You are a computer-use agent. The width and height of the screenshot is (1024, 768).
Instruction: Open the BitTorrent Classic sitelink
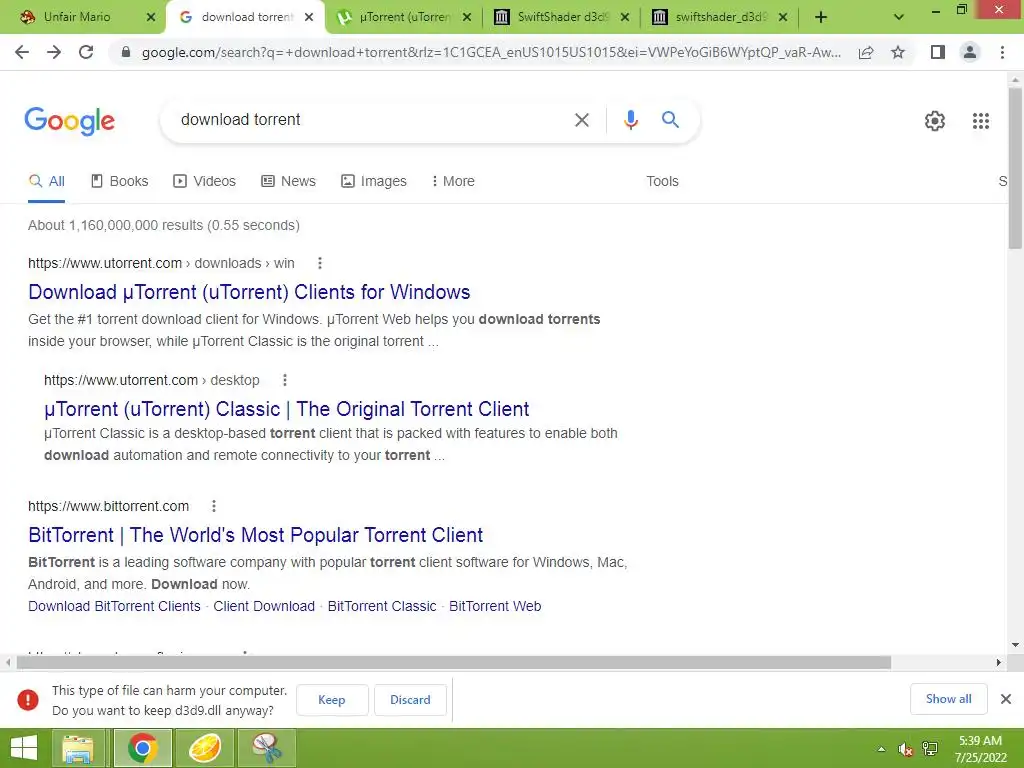(x=382, y=606)
